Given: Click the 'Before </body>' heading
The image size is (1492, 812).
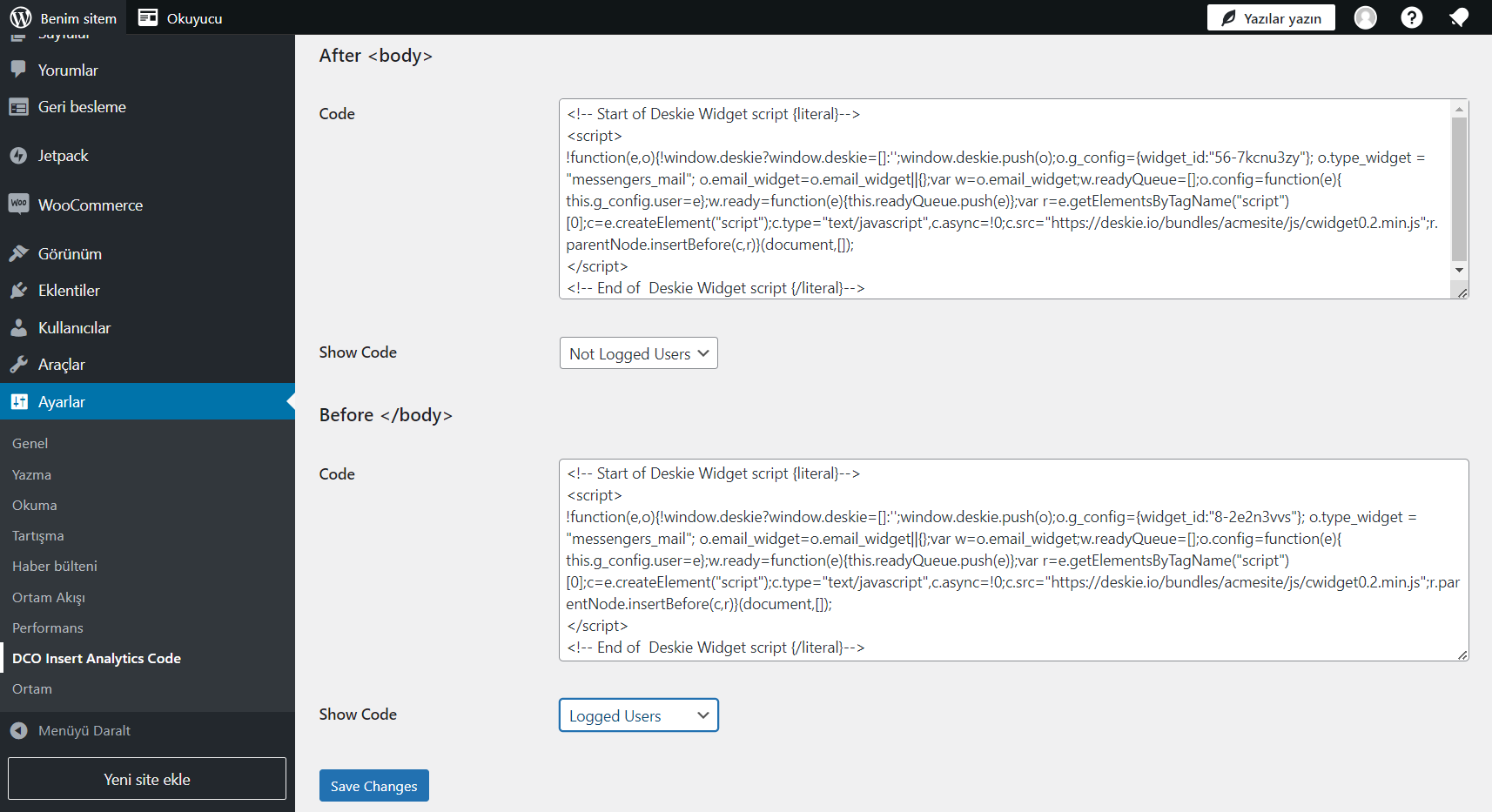Looking at the screenshot, I should (x=386, y=415).
